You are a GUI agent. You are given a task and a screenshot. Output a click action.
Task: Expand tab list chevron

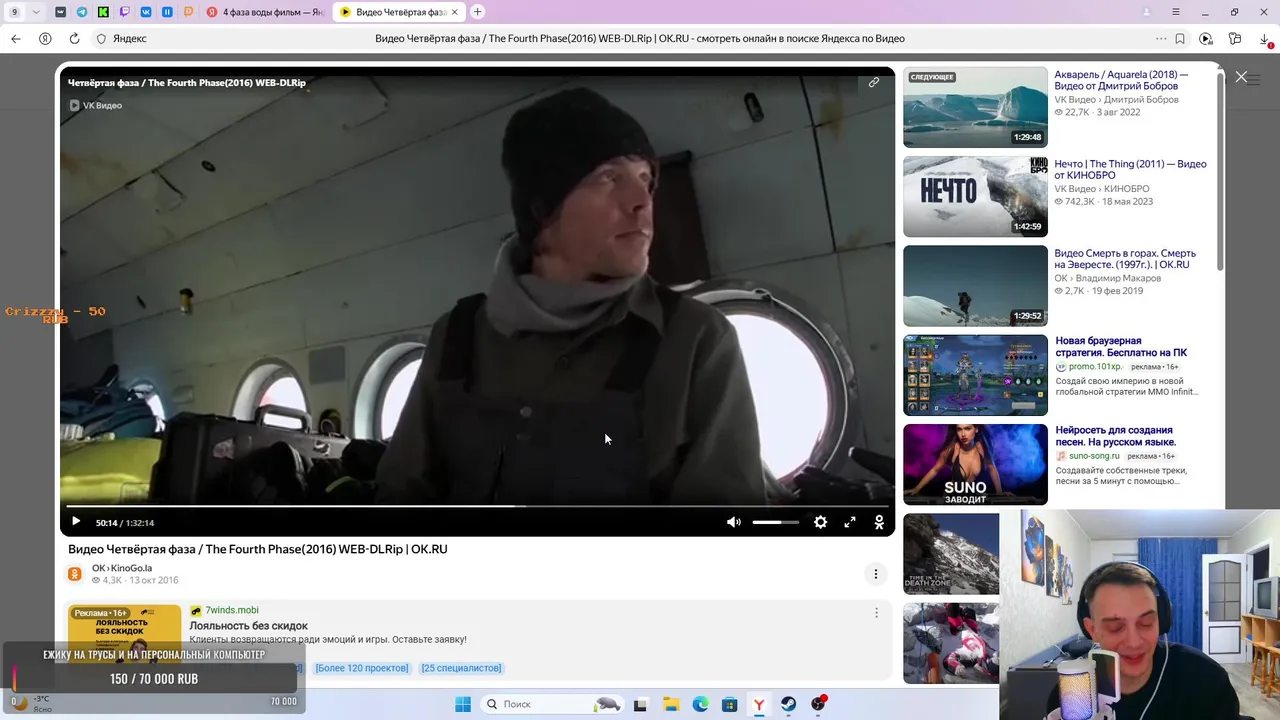point(37,12)
